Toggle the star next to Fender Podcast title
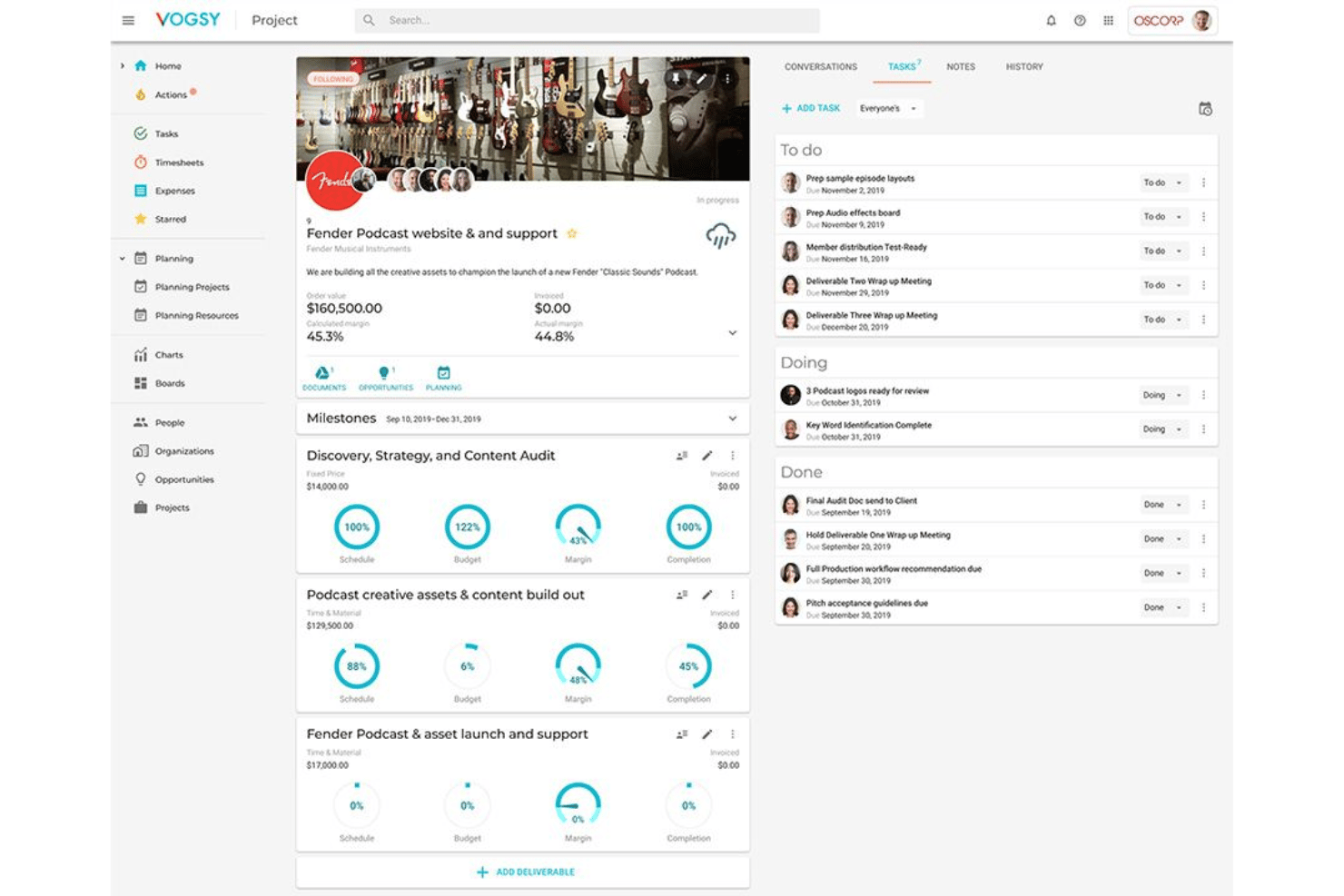This screenshot has width=1344, height=896. (x=572, y=233)
